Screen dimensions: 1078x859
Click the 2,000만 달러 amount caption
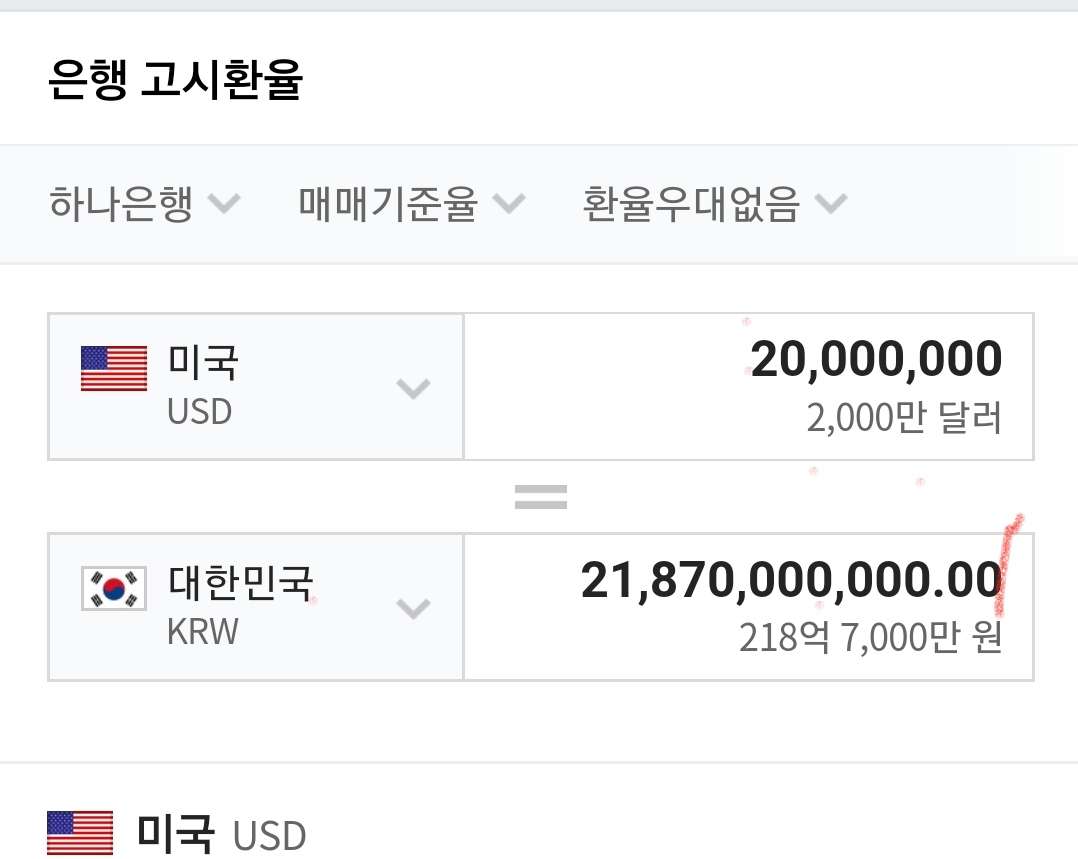coord(904,418)
